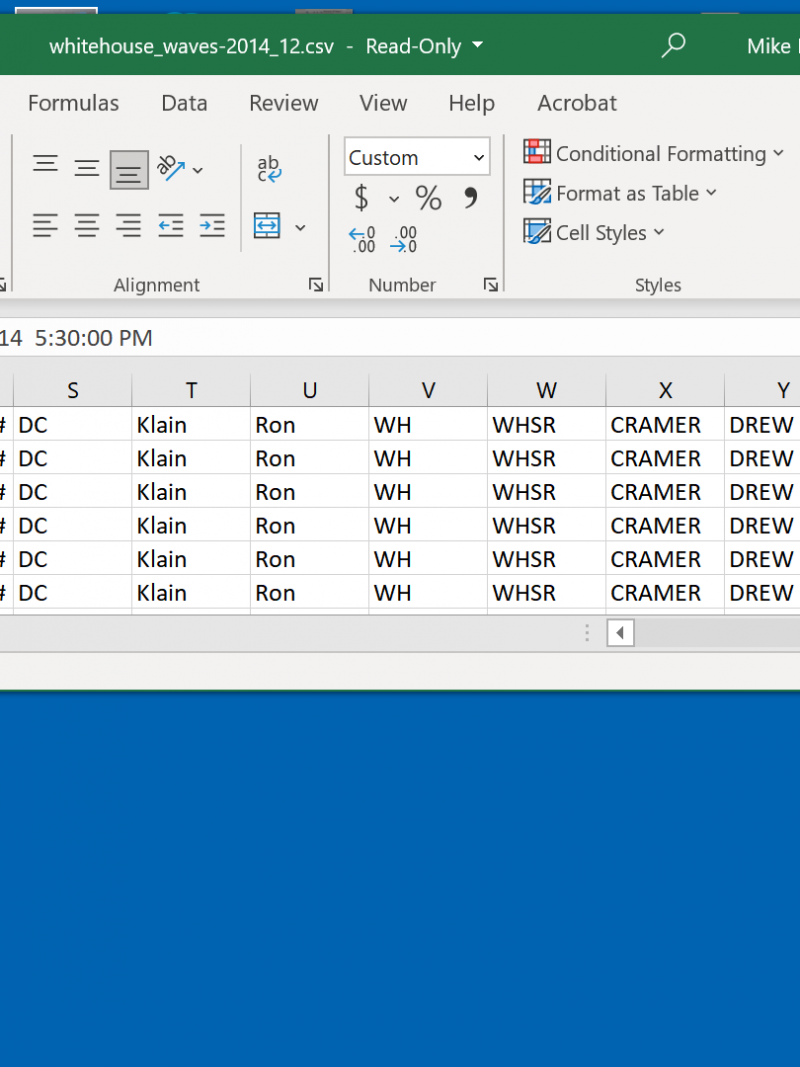Click the Search magnifier icon in title bar
800x1067 pixels.
tap(673, 46)
